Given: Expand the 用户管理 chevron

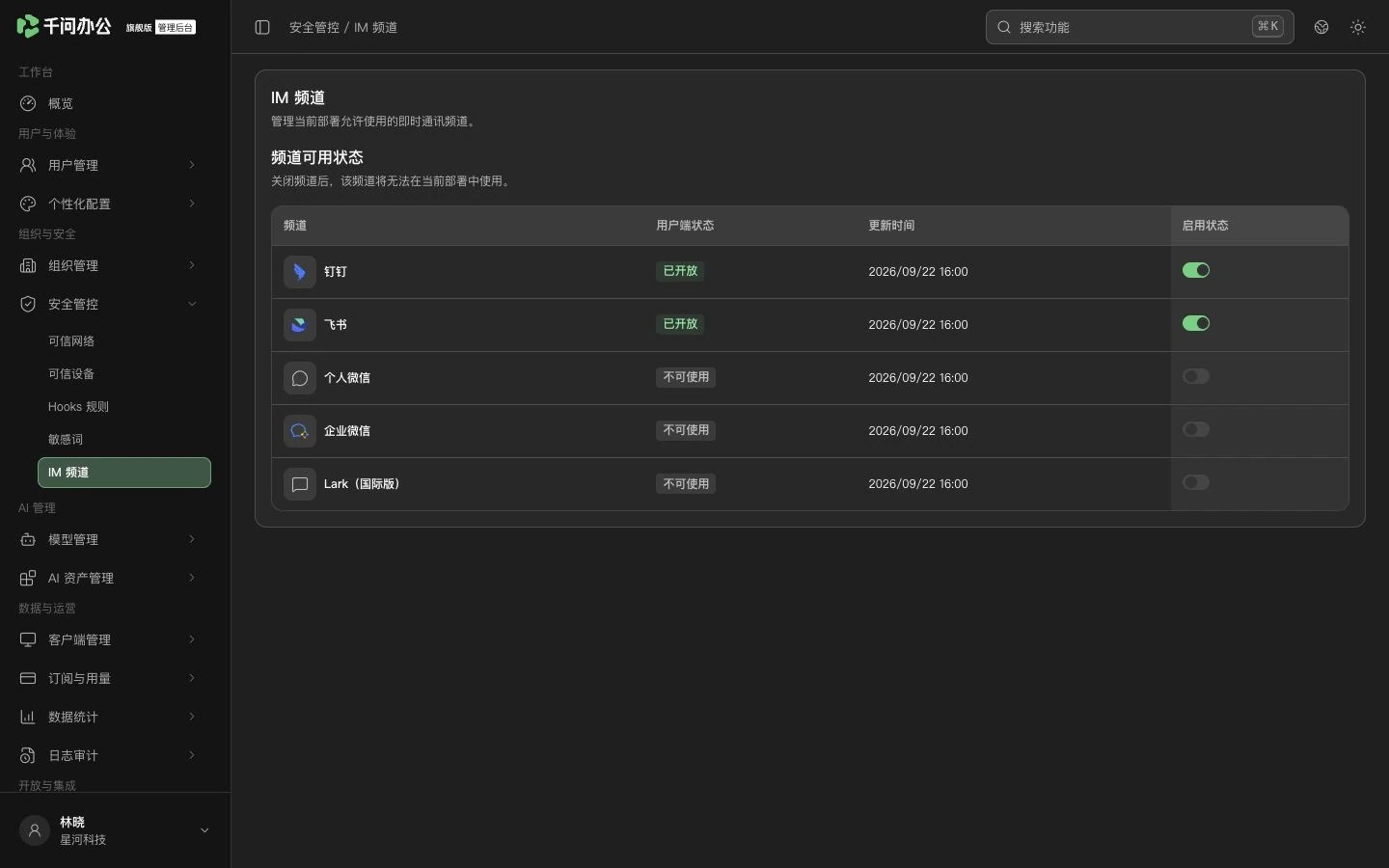Looking at the screenshot, I should (192, 165).
